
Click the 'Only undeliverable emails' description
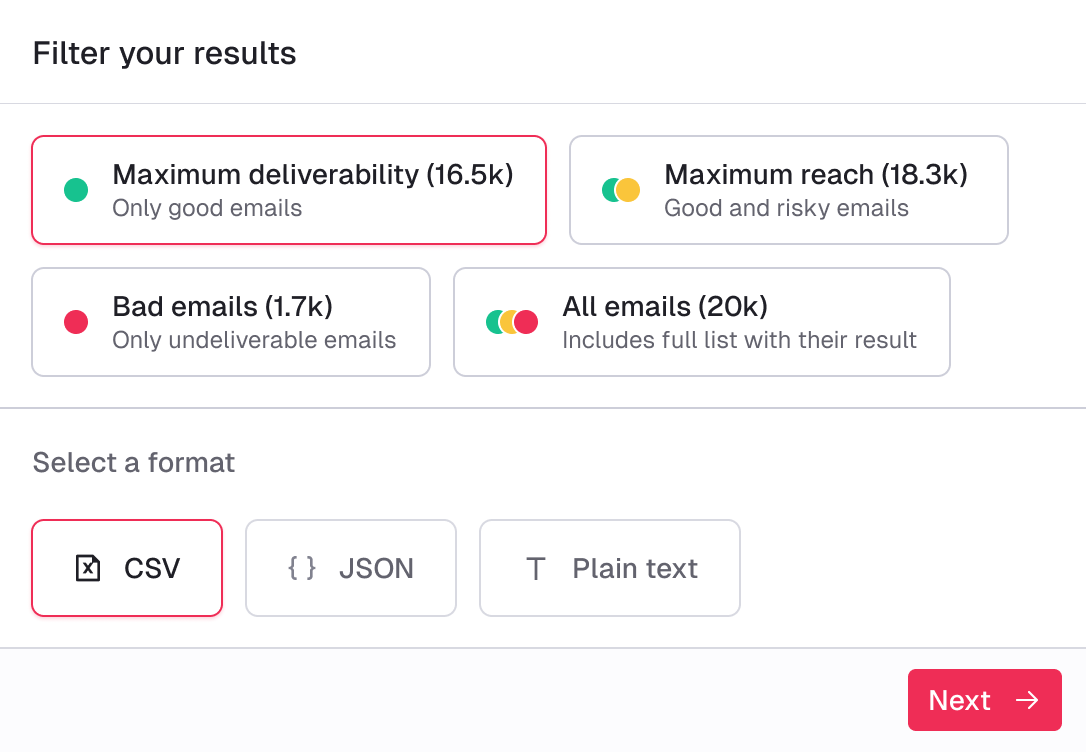pos(254,341)
